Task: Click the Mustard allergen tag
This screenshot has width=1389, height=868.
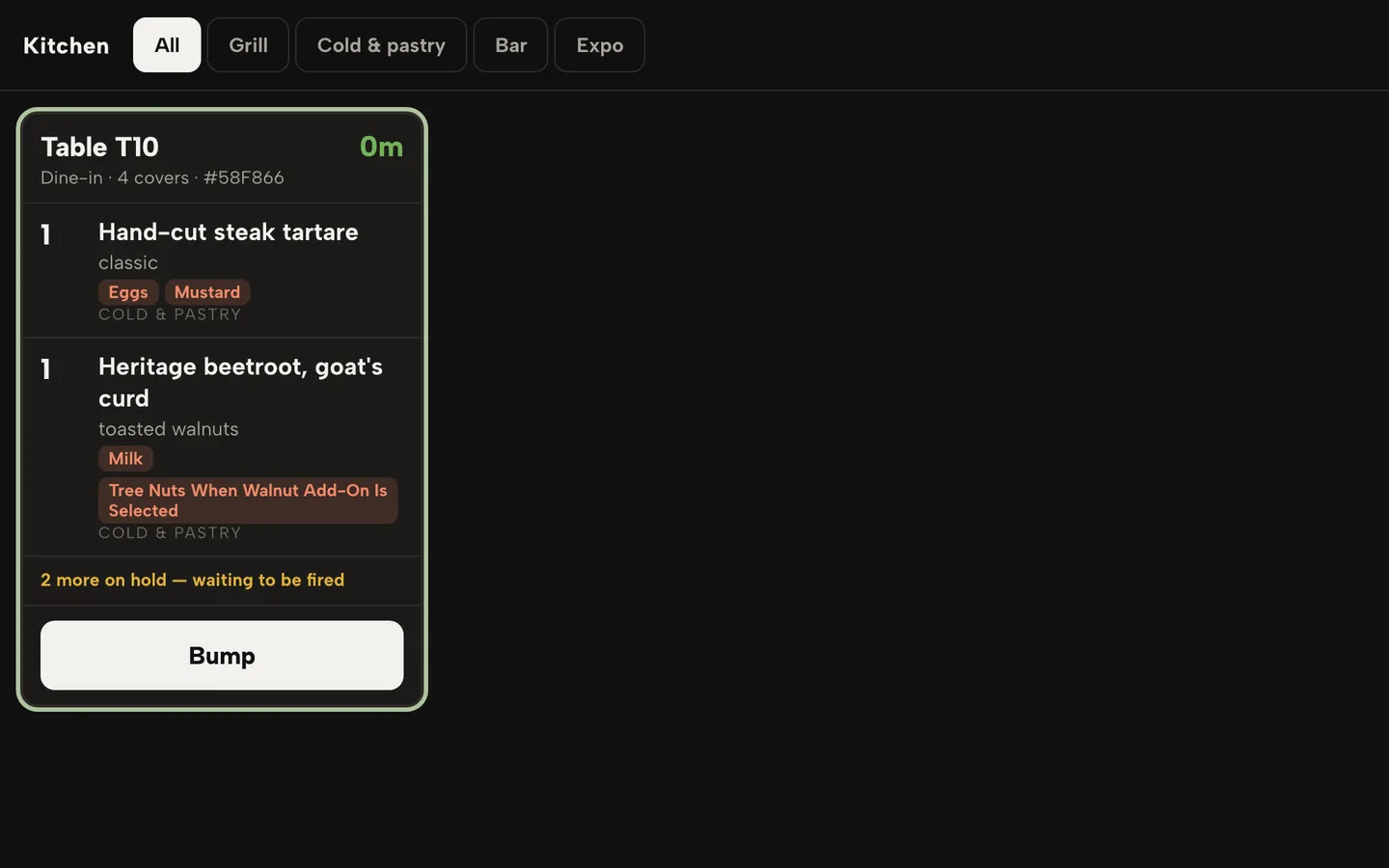Action: (x=207, y=292)
